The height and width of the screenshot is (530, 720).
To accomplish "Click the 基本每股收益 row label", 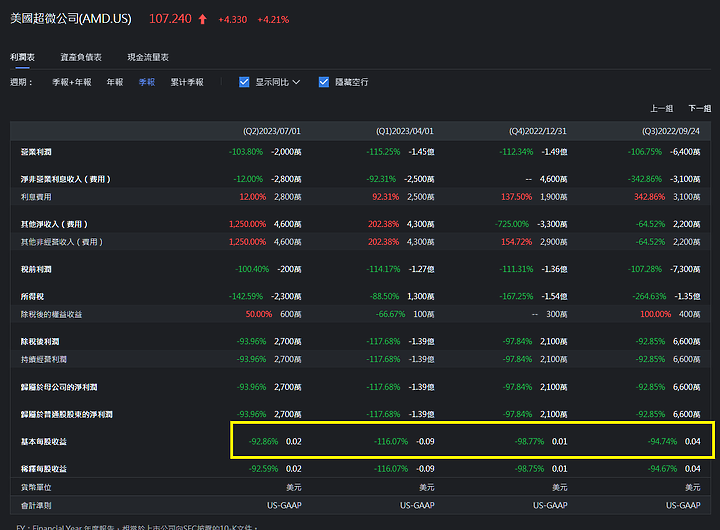I will pos(44,442).
